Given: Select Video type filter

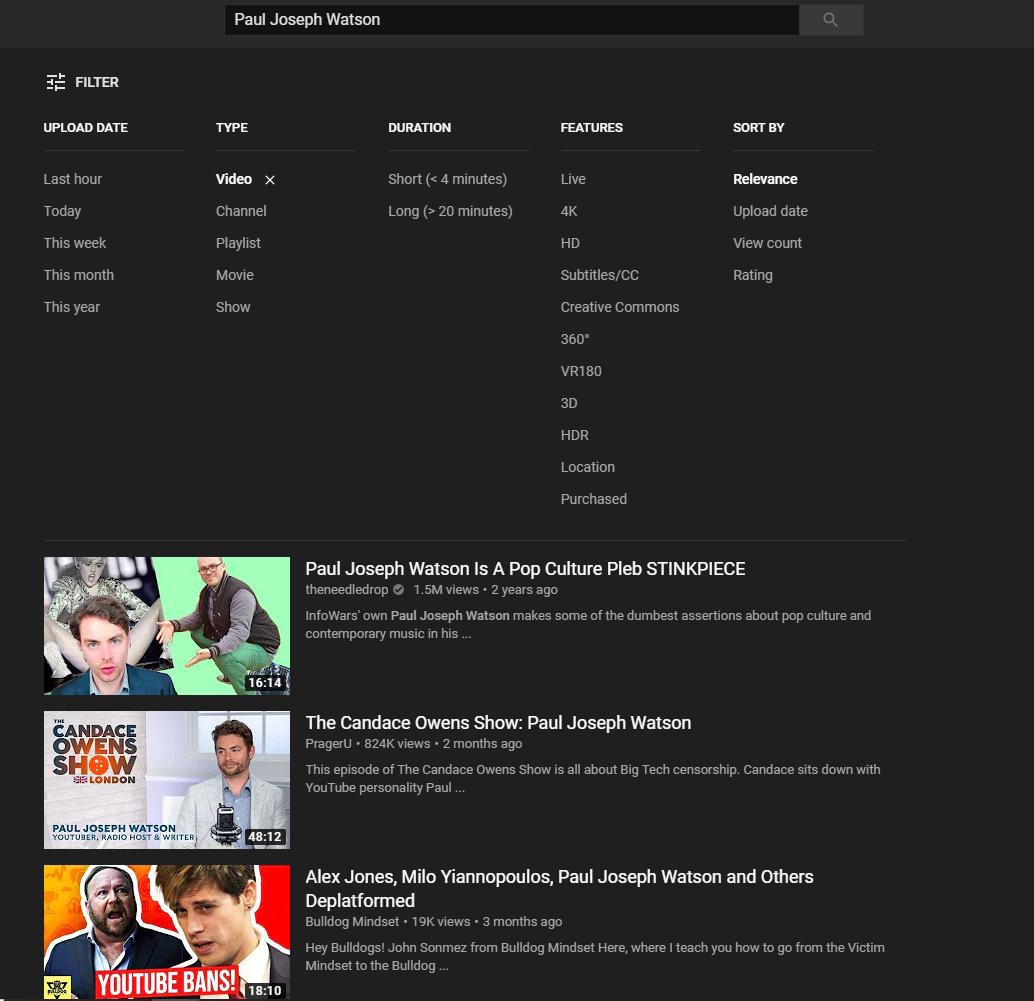Looking at the screenshot, I should [233, 179].
